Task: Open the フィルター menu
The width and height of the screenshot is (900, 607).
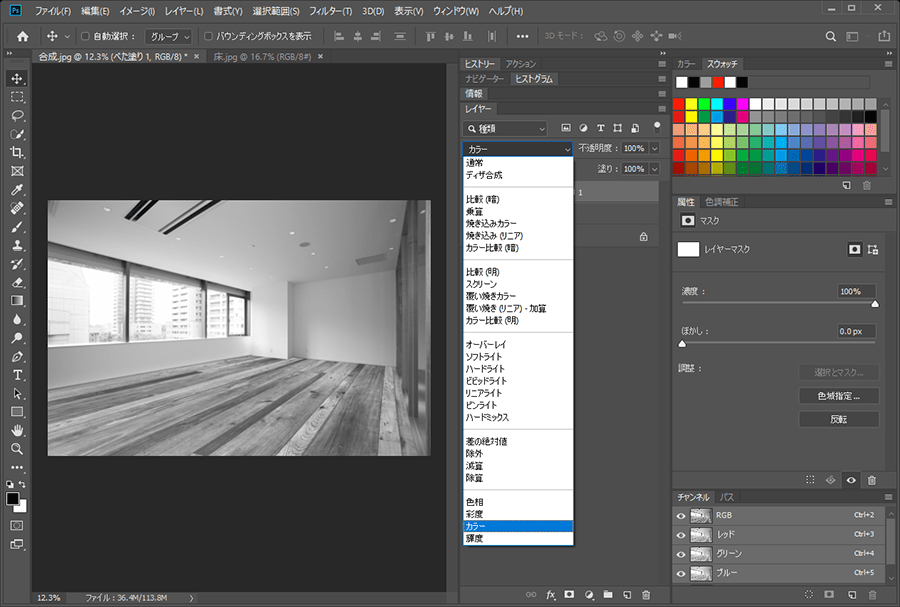Action: point(331,11)
